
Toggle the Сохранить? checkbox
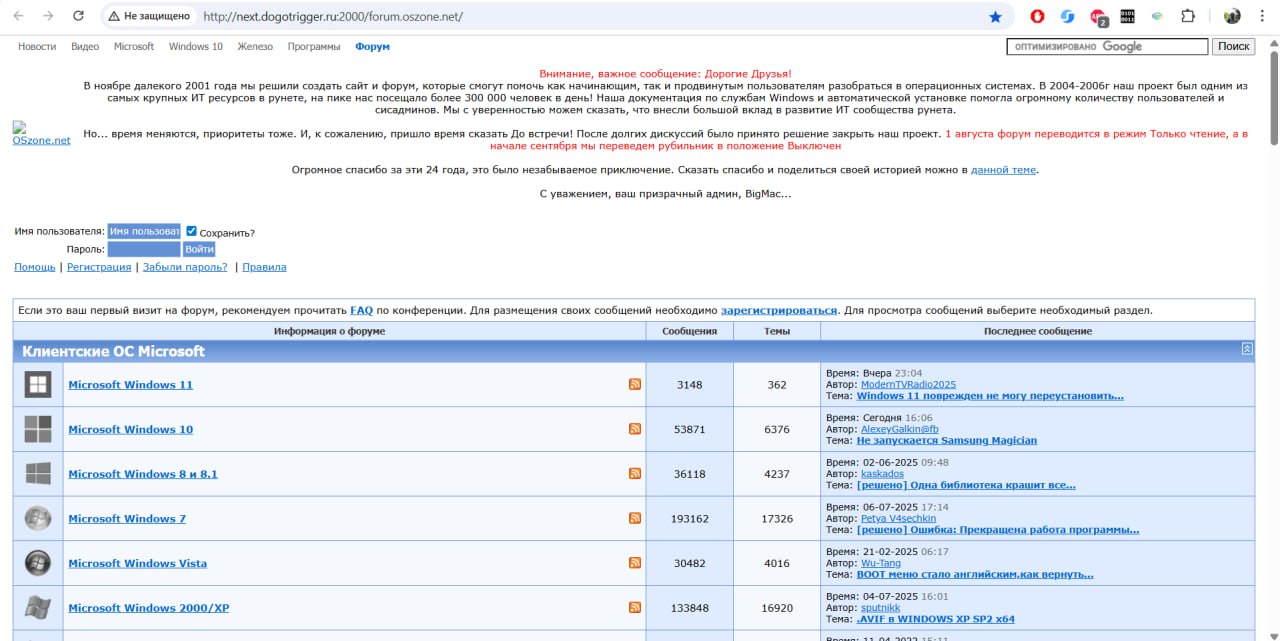[x=192, y=231]
